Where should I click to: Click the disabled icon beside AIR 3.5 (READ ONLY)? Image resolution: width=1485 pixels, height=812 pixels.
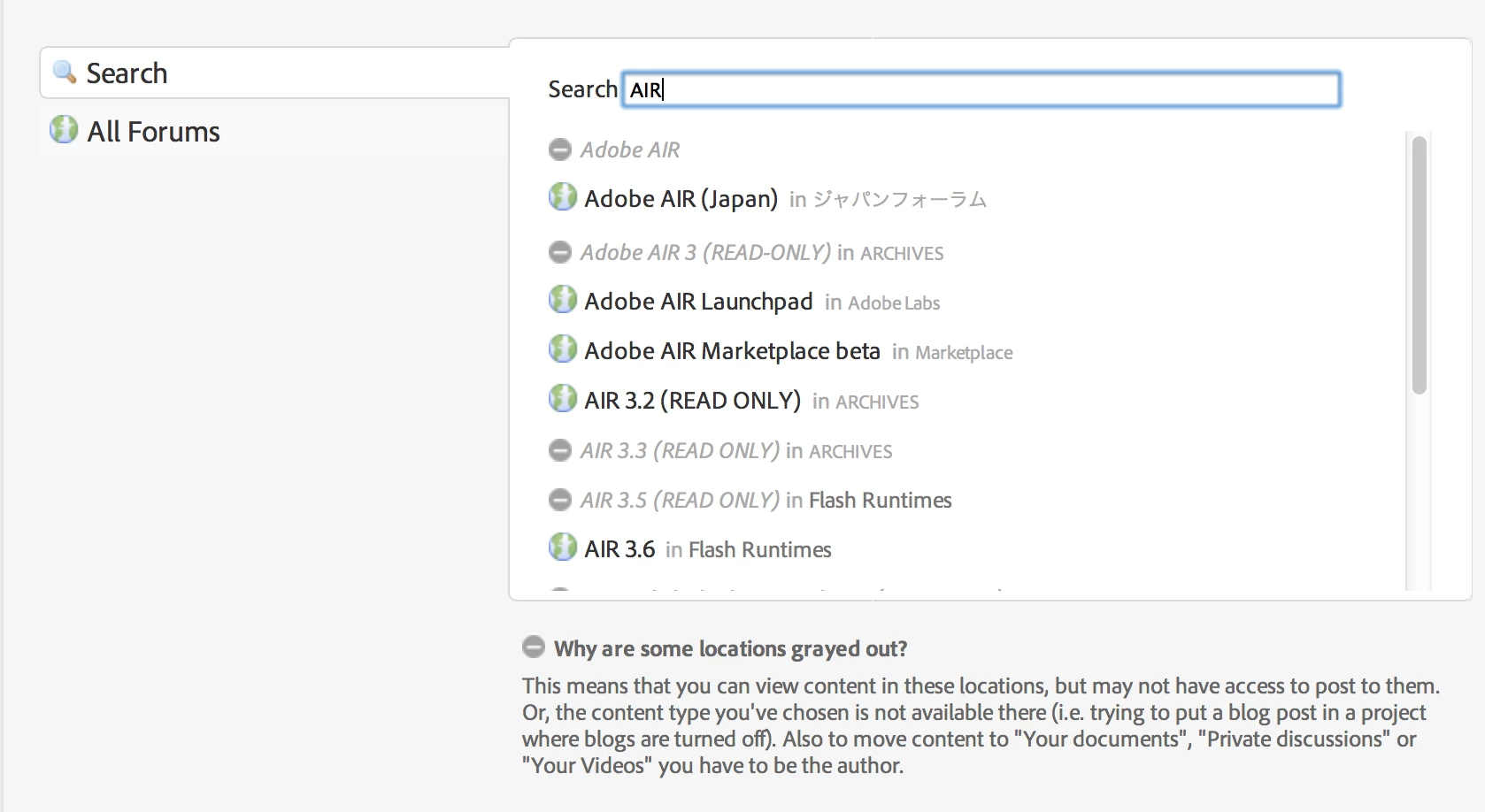pyautogui.click(x=559, y=500)
